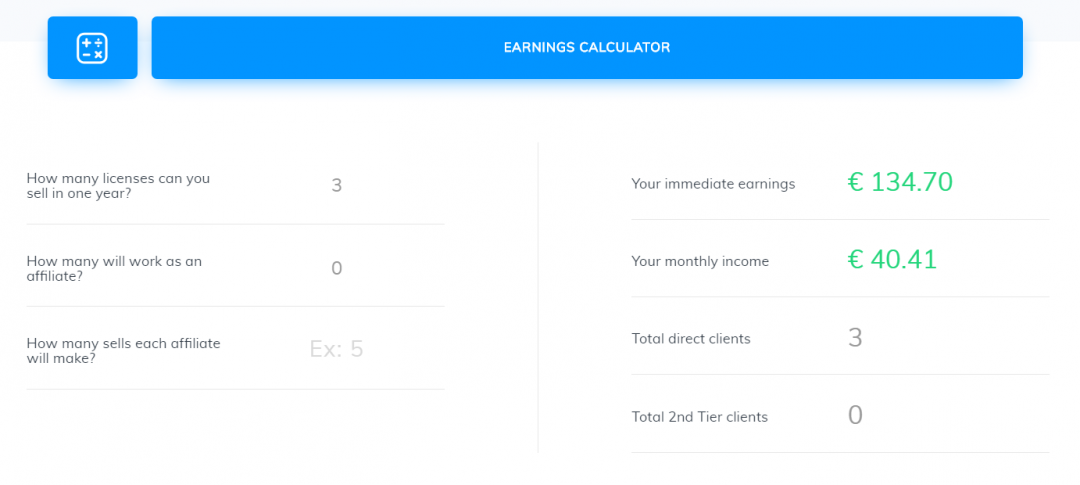The width and height of the screenshot is (1080, 485).
Task: Click the separator line below 'Total 2nd Tier clients'
Action: (x=840, y=453)
